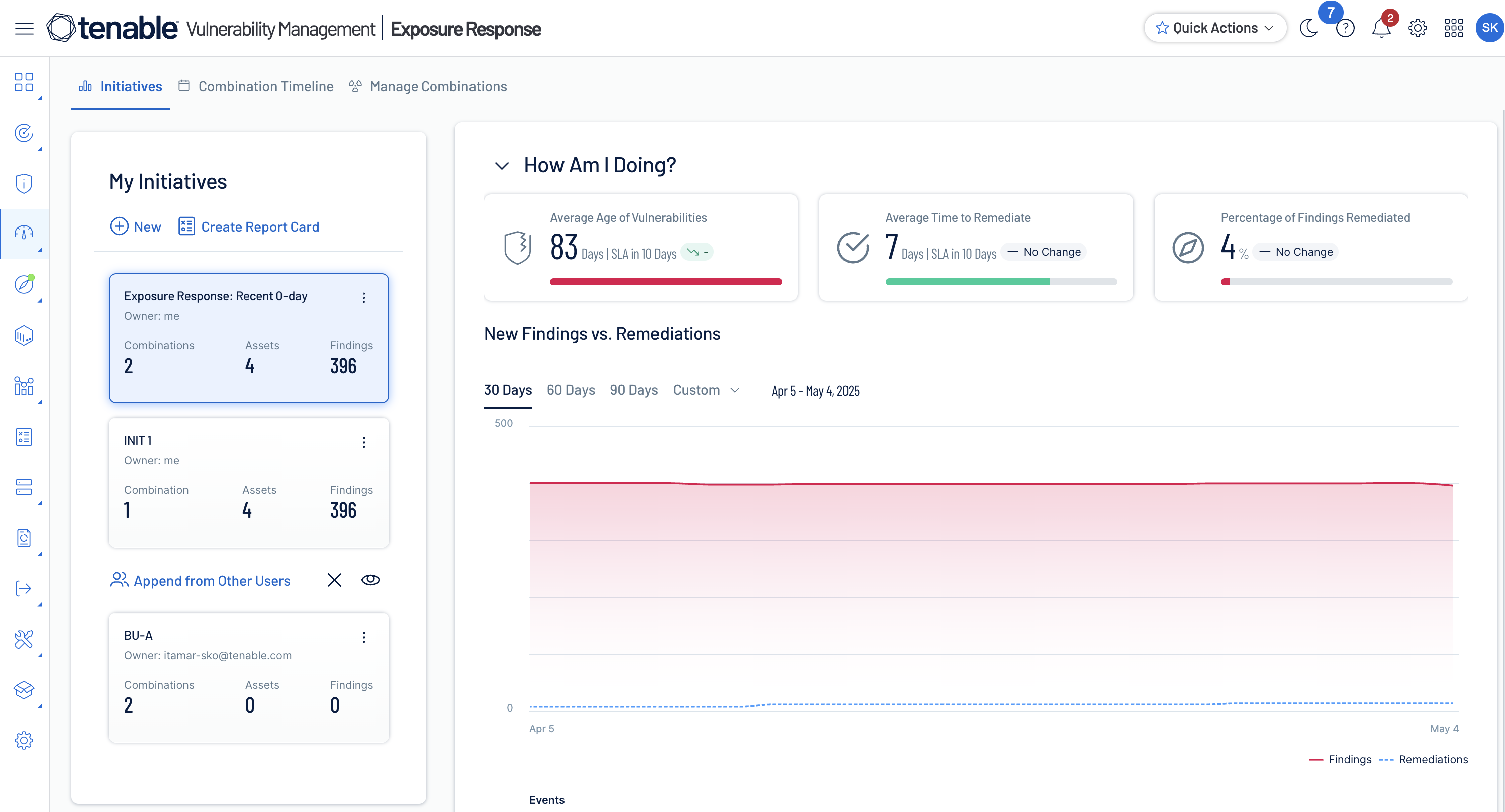Click shield icon in left sidebar
This screenshot has height=812, width=1505.
click(x=24, y=183)
